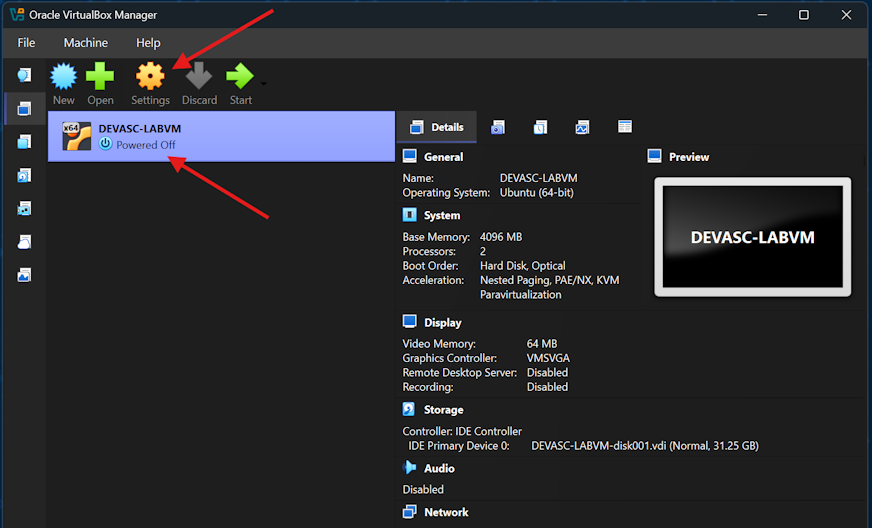Click the VirtualBox logo in the title bar

[17, 14]
